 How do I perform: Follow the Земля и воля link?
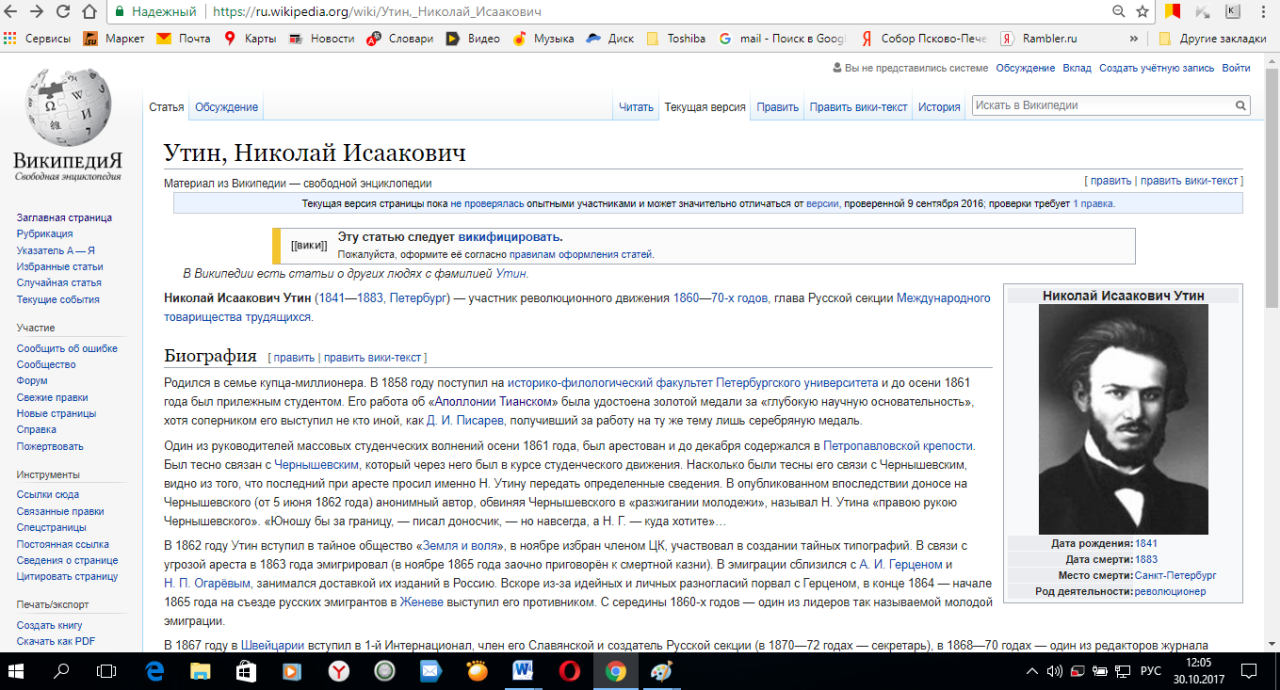pyautogui.click(x=462, y=545)
